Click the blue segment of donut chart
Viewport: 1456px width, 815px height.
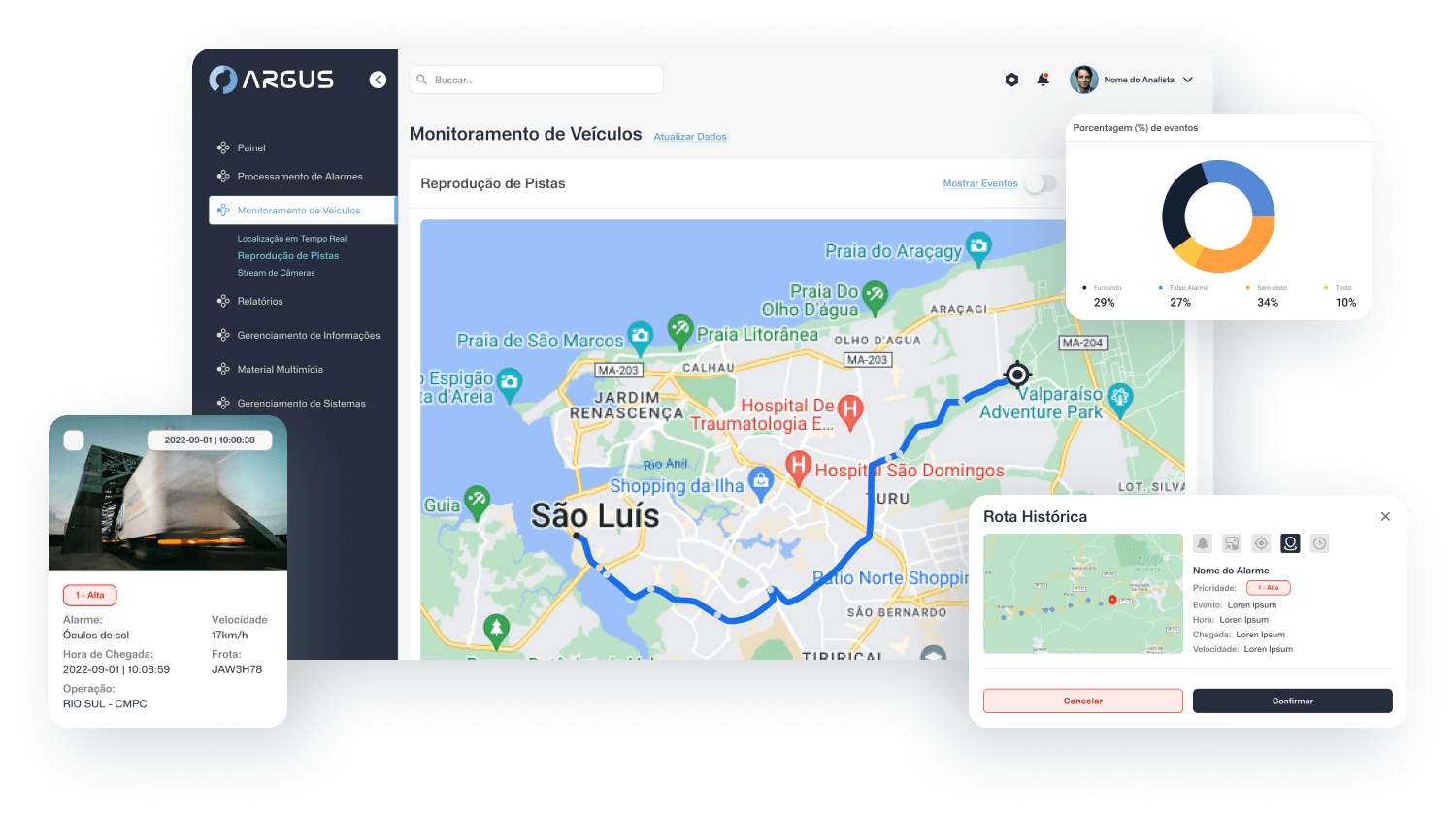pyautogui.click(x=1244, y=182)
